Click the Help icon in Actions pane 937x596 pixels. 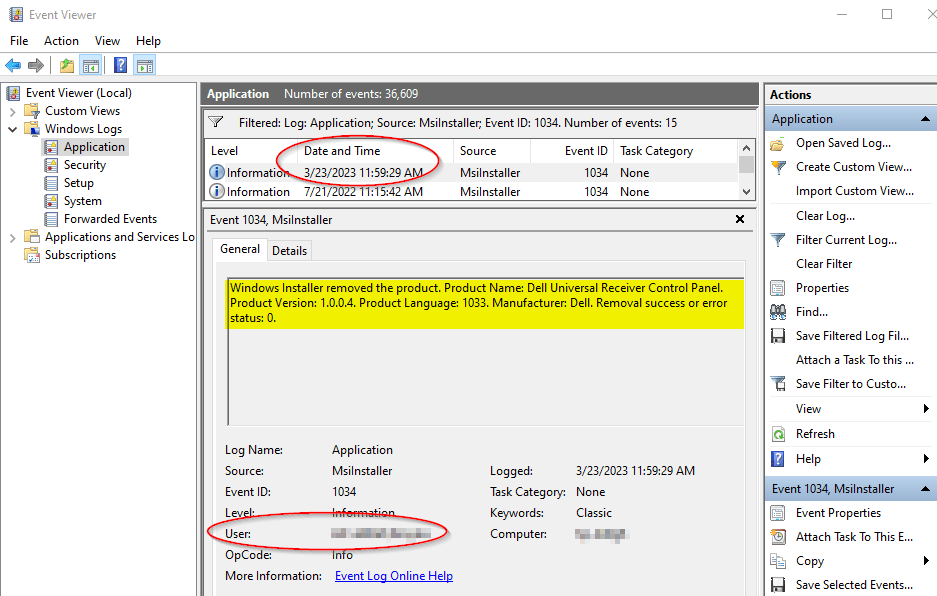pyautogui.click(x=778, y=459)
